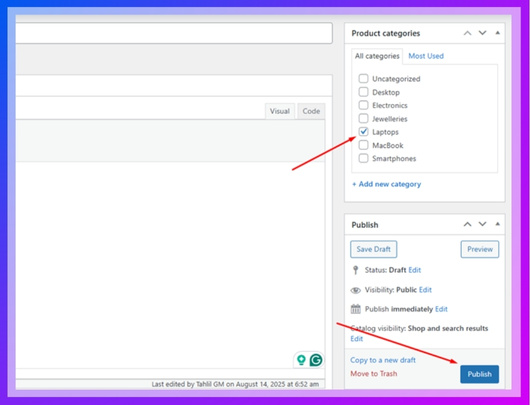Image resolution: width=530 pixels, height=405 pixels.
Task: Click the Grammarly icon in the editor
Action: click(316, 360)
